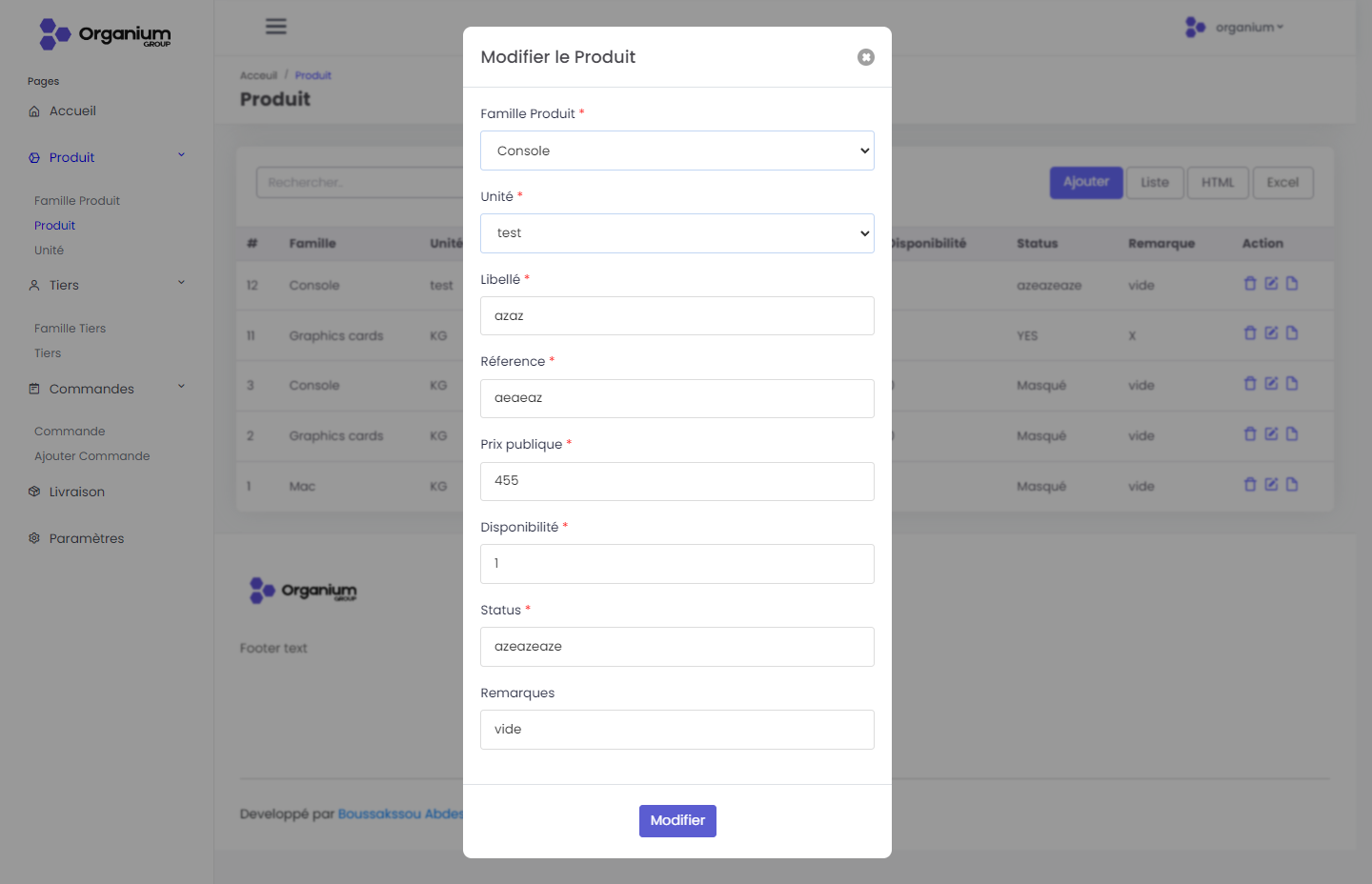The image size is (1372, 884).
Task: Click the document icon for product 3
Action: tap(1292, 384)
